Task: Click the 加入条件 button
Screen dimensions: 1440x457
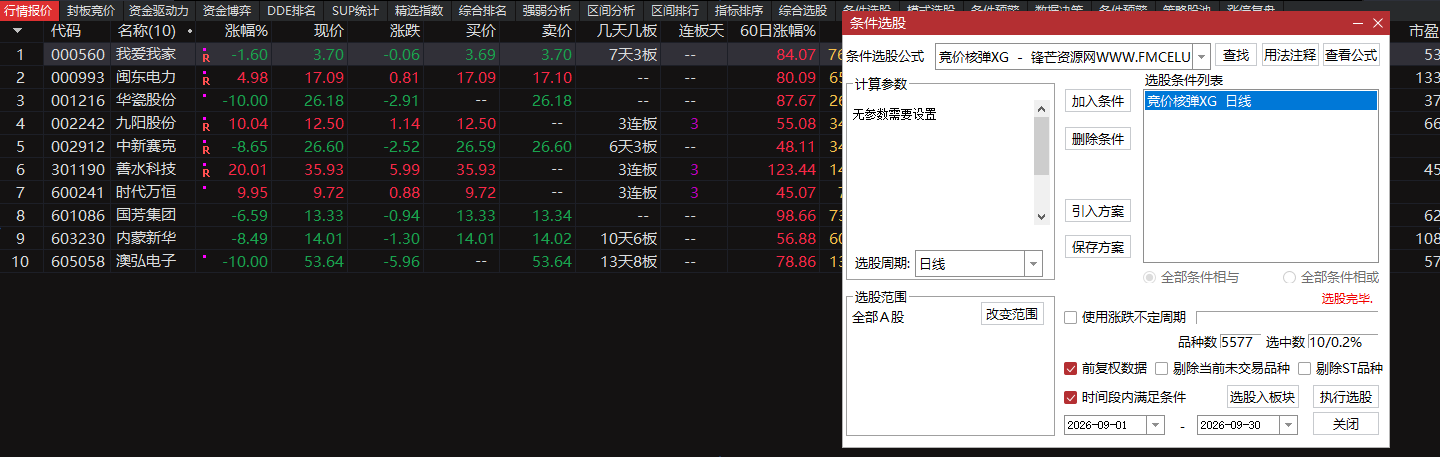Action: pyautogui.click(x=1098, y=101)
